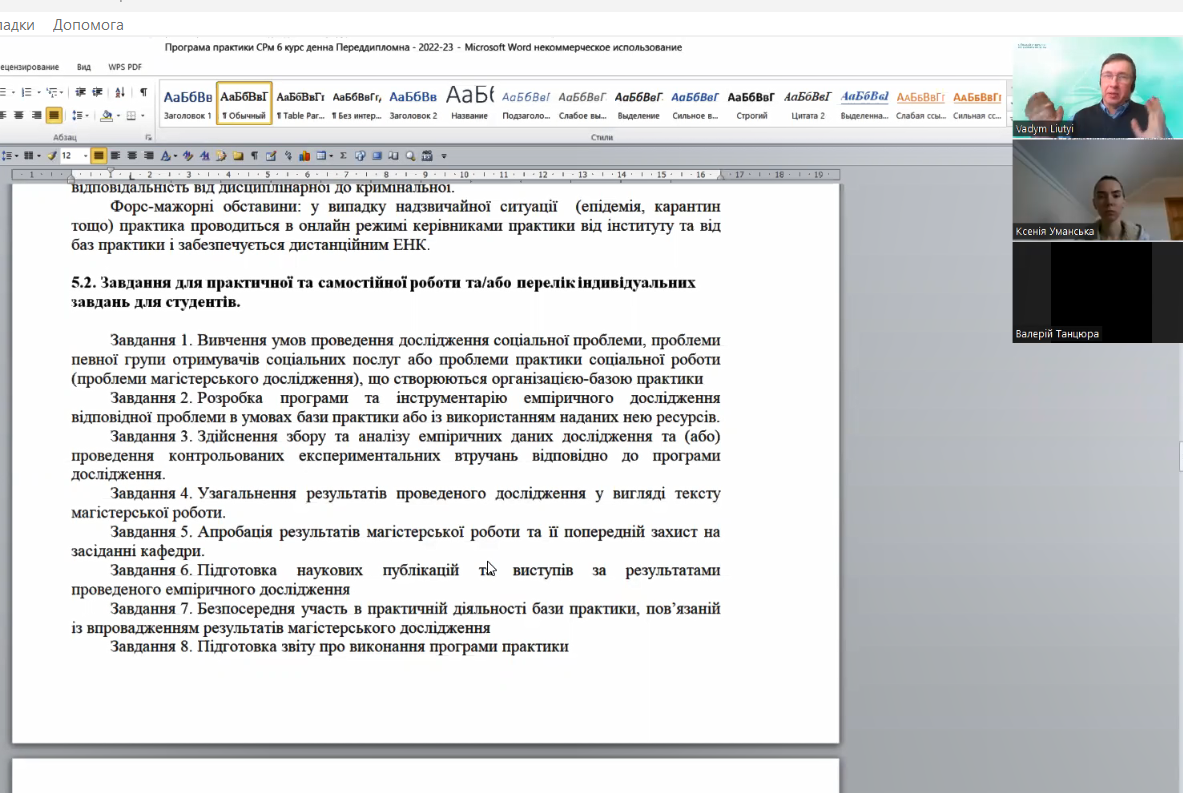The image size is (1183, 793).
Task: Click the paint bucket shading swatch
Action: coord(106,115)
